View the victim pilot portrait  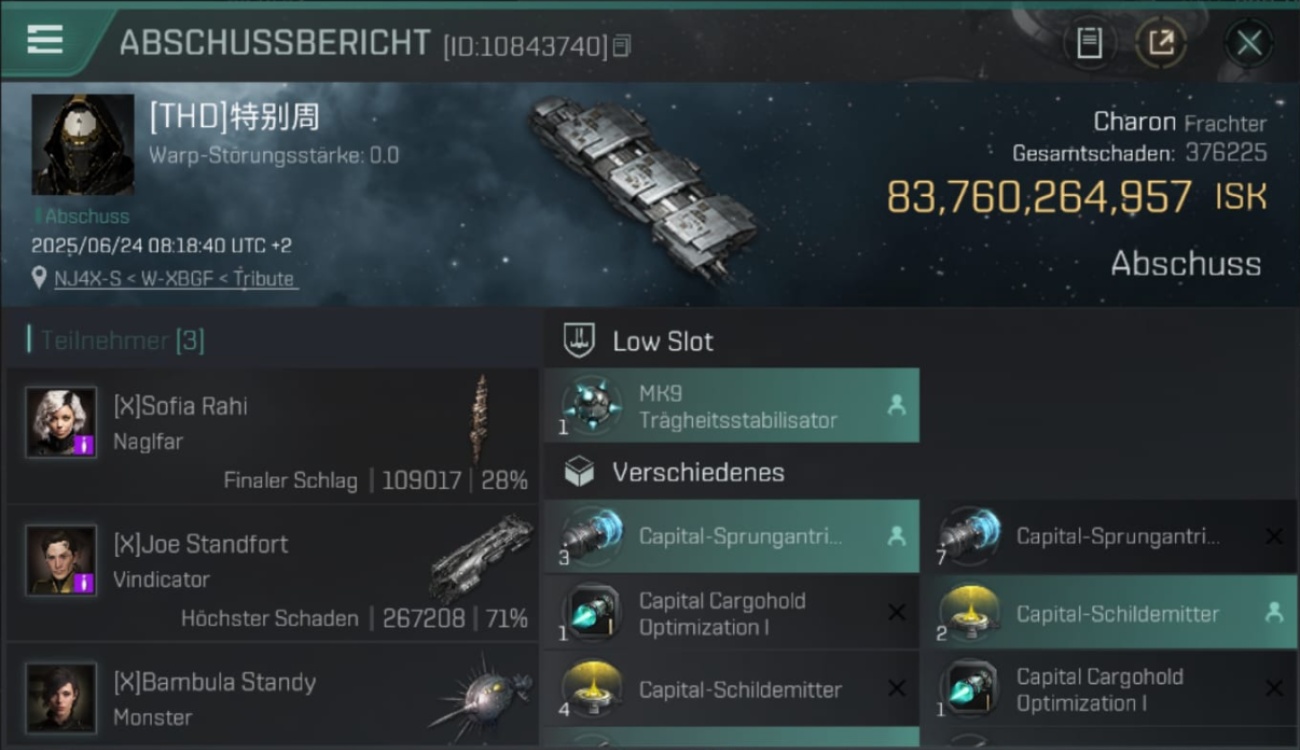tap(83, 145)
